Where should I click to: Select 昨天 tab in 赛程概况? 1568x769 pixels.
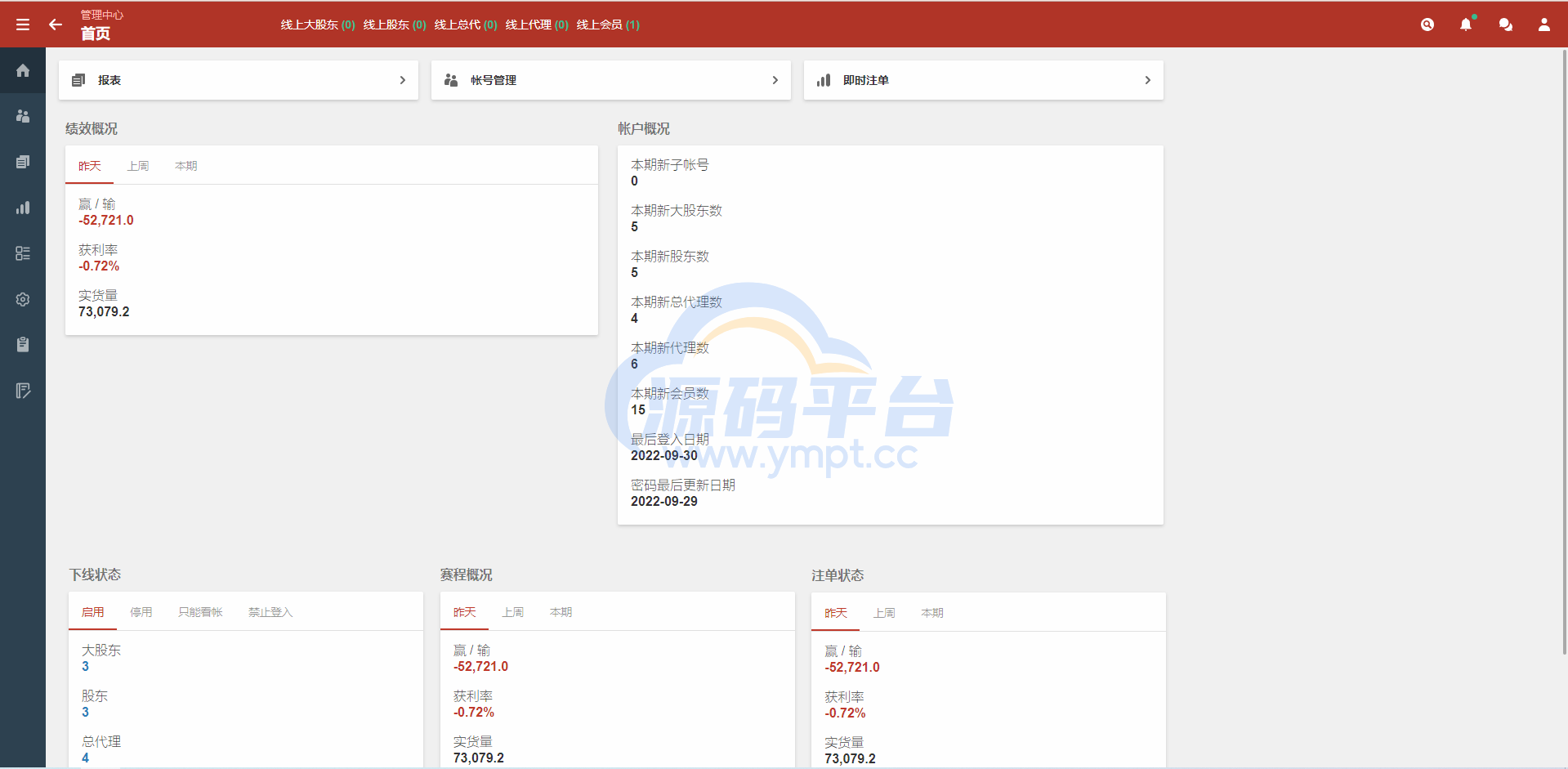465,612
